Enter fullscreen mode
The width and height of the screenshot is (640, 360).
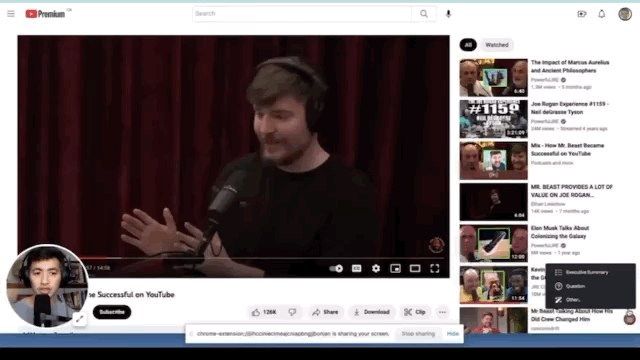click(x=434, y=268)
